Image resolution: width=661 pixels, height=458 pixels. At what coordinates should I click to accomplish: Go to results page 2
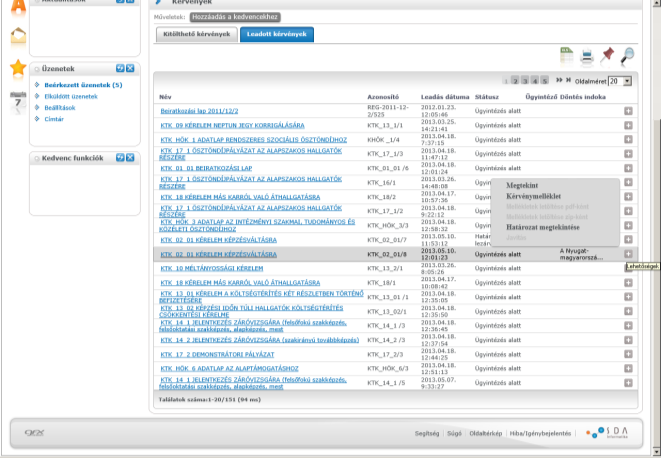click(x=515, y=81)
